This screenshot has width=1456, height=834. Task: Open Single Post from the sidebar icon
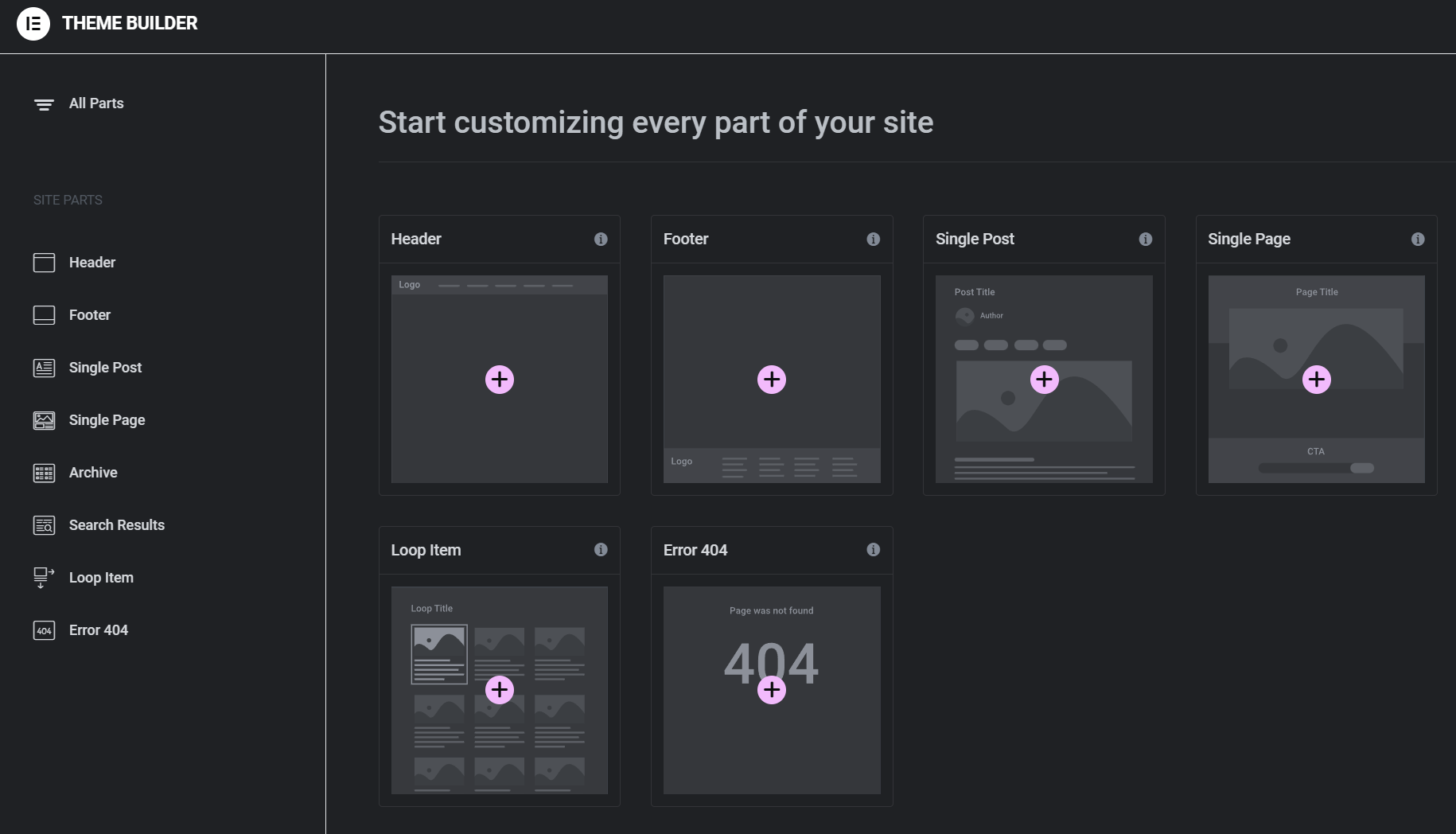click(44, 367)
